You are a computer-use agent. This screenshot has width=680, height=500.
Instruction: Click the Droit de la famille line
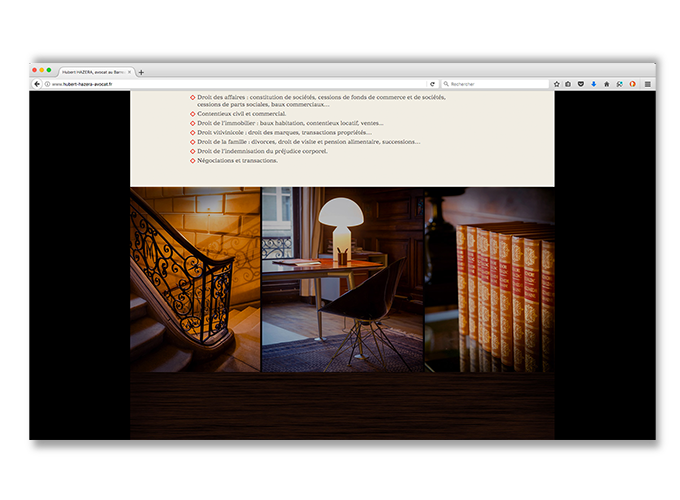pyautogui.click(x=308, y=142)
